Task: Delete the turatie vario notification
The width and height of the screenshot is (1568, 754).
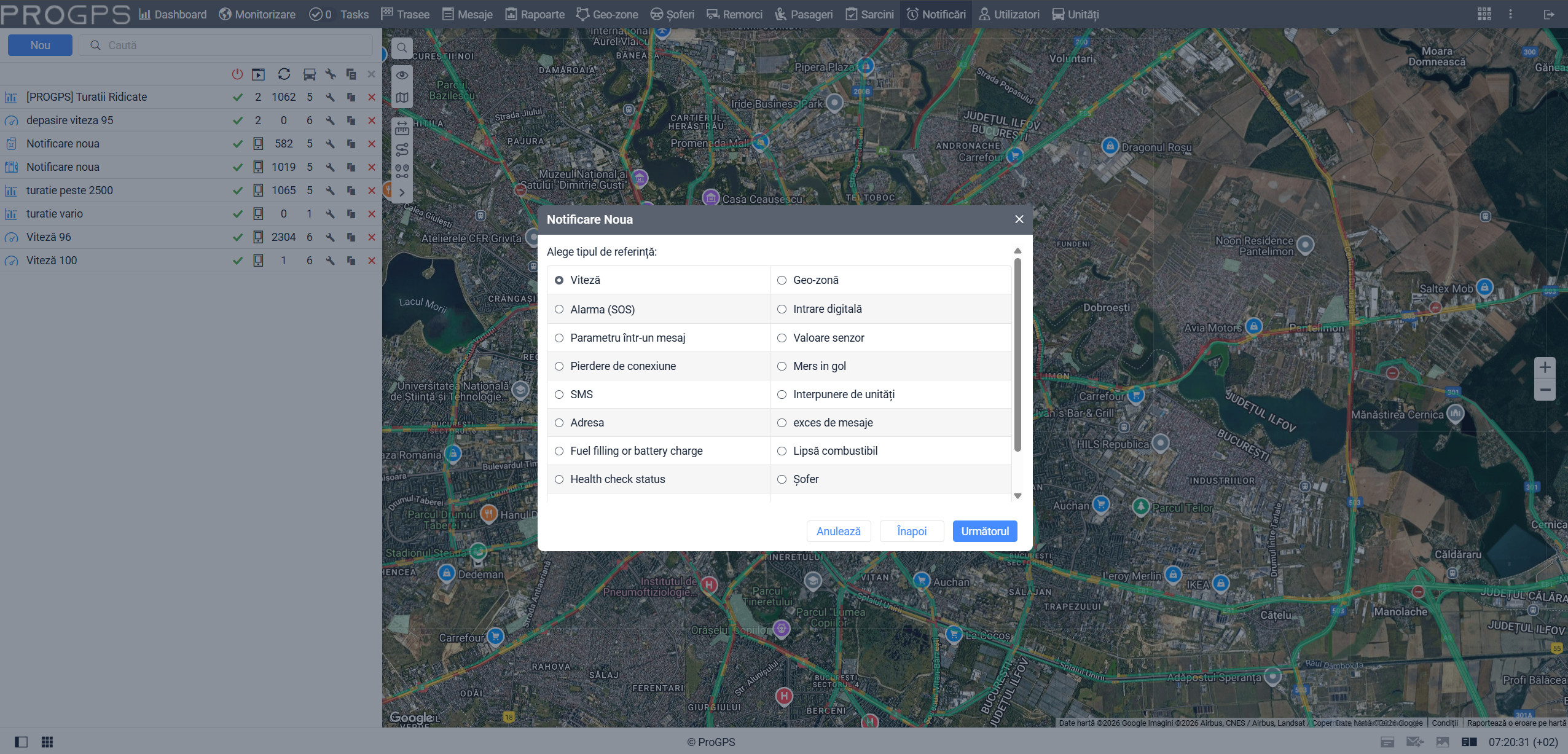Action: (x=371, y=214)
